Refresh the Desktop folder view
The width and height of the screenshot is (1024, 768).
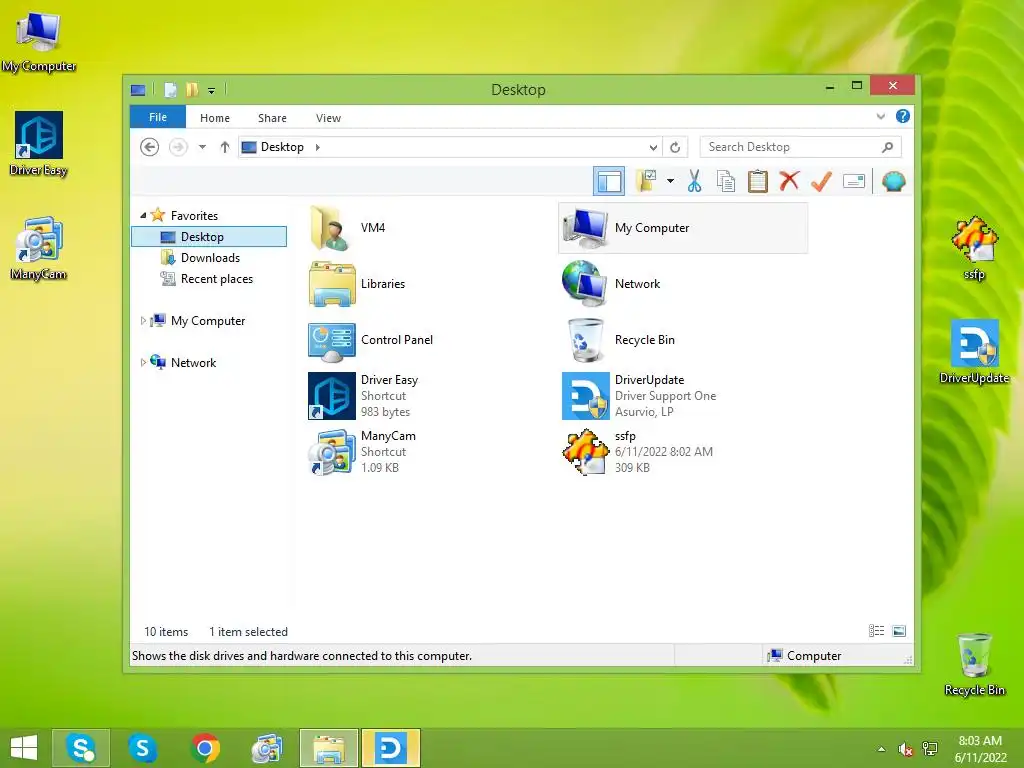(x=675, y=148)
